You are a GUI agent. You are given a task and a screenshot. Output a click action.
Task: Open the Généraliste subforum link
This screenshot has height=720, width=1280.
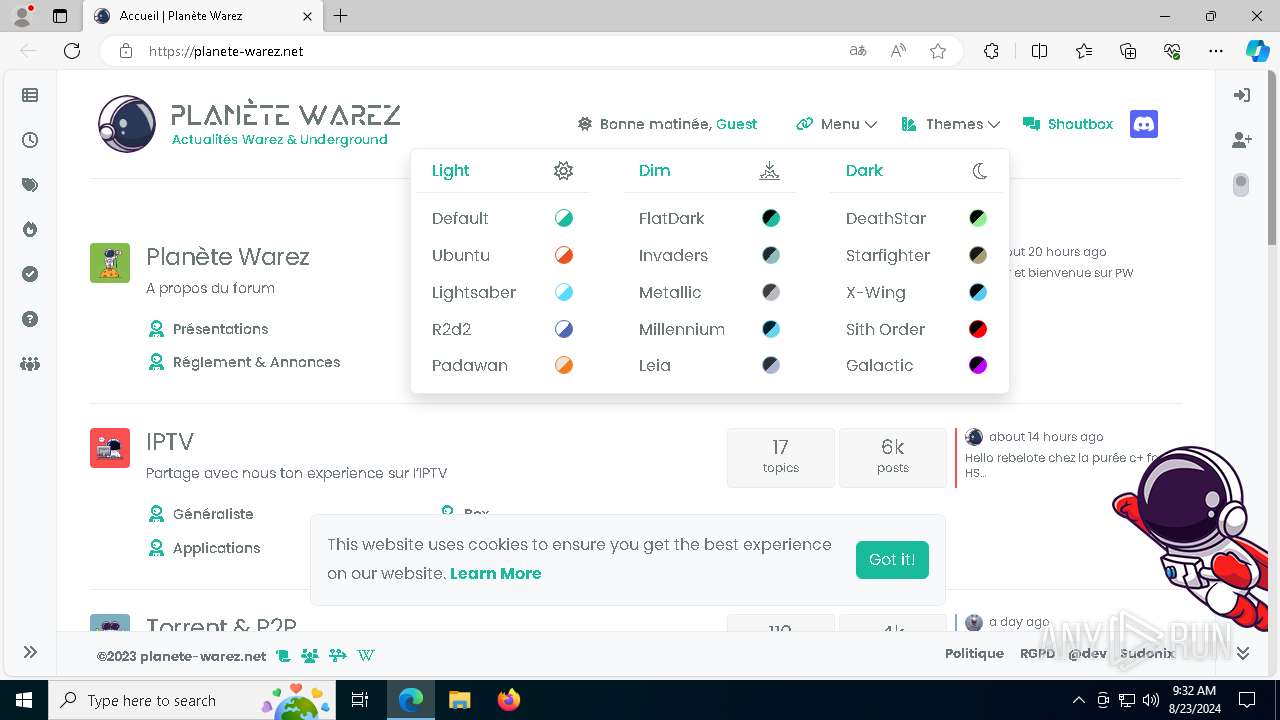pos(213,514)
